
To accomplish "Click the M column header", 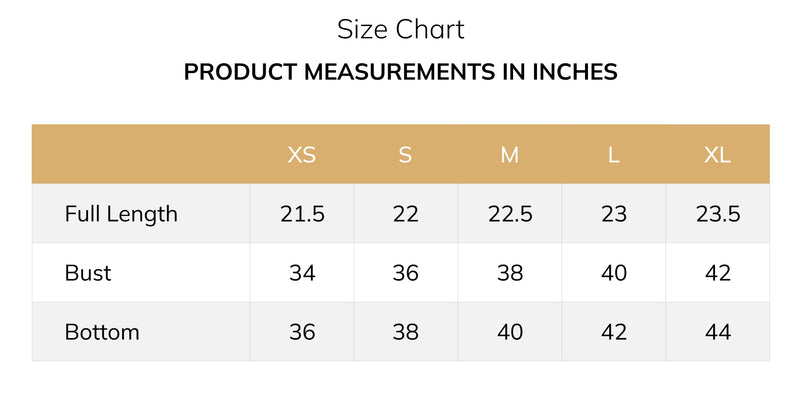I will [x=509, y=155].
